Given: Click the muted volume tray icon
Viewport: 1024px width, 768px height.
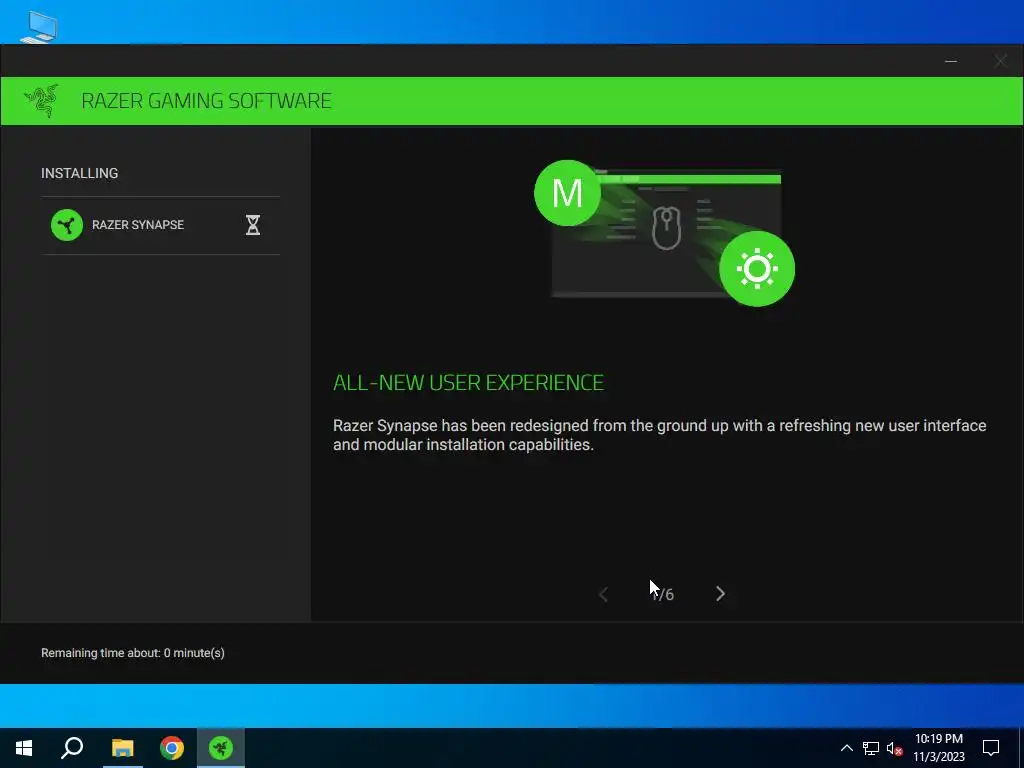Looking at the screenshot, I should (x=894, y=748).
